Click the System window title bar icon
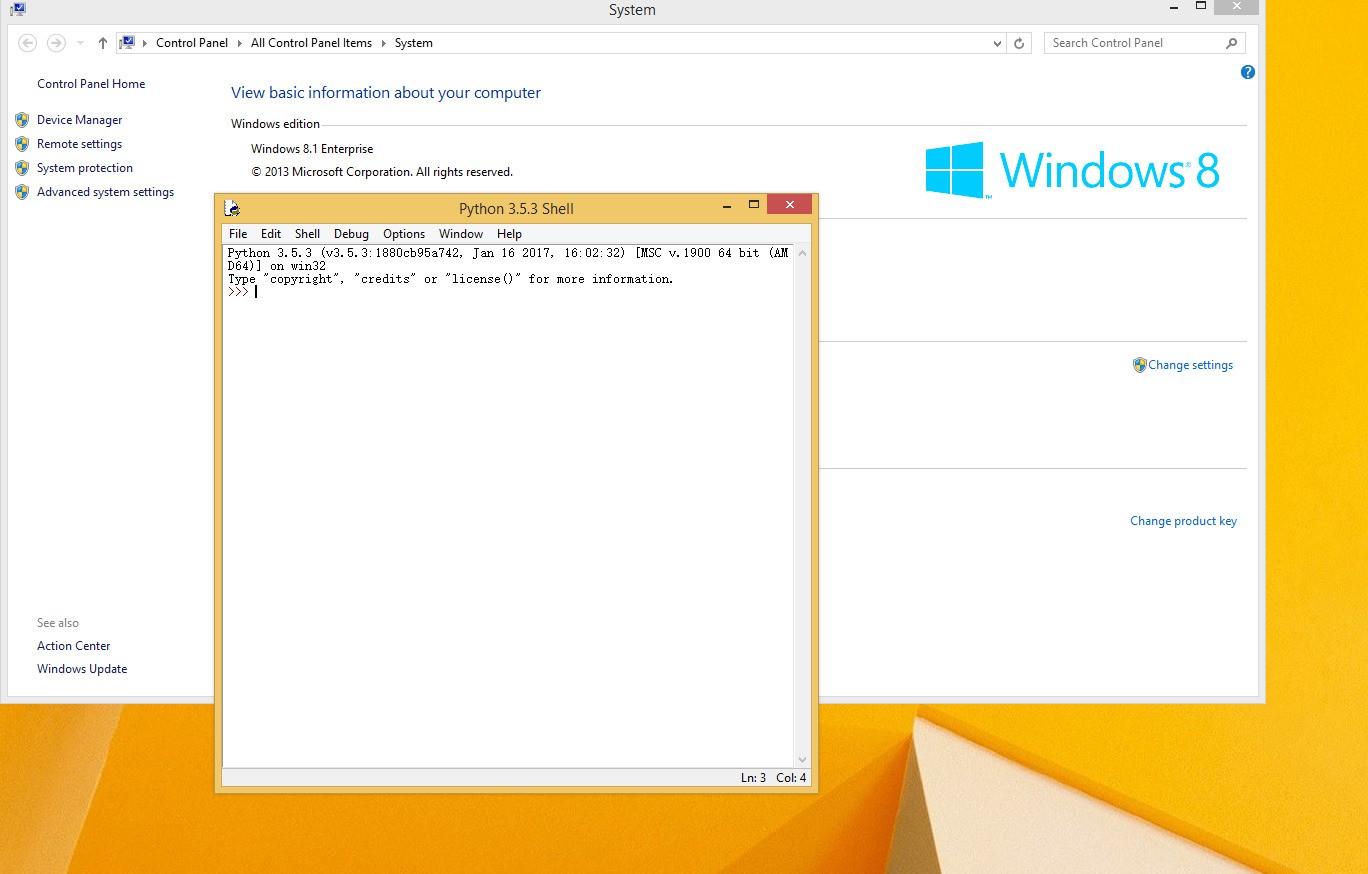The width and height of the screenshot is (1368, 874). (x=18, y=9)
